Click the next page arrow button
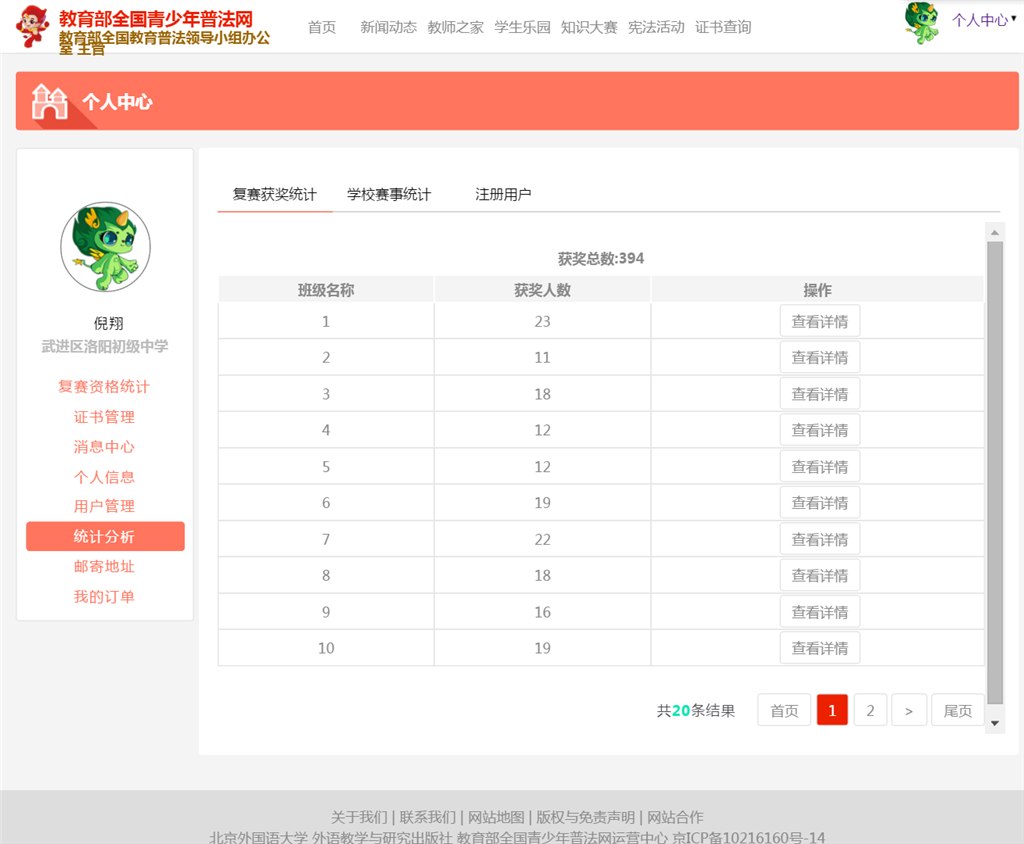This screenshot has width=1024, height=844. coord(908,711)
